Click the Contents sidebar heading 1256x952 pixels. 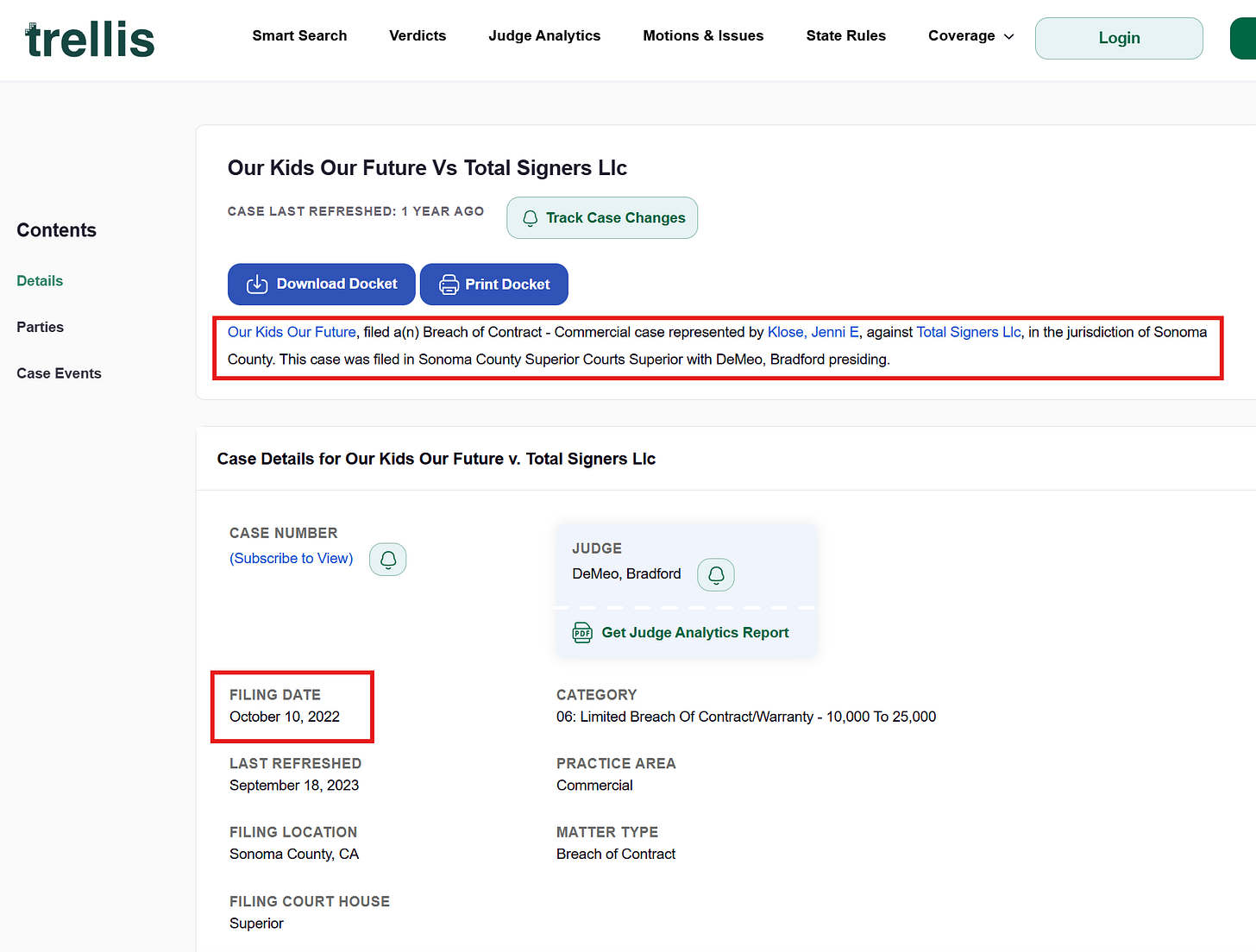pos(57,230)
